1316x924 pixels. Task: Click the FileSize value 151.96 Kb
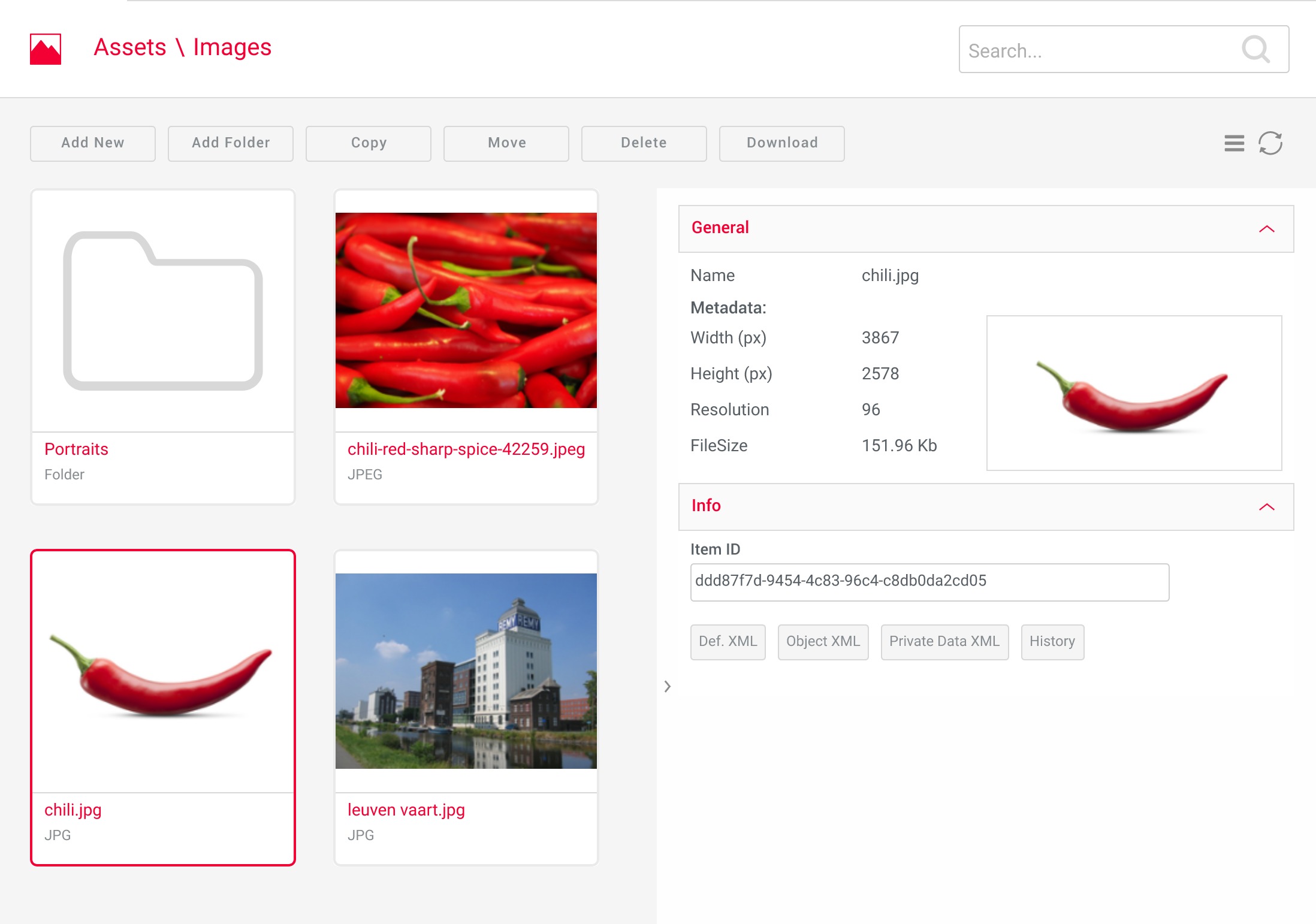(x=900, y=446)
